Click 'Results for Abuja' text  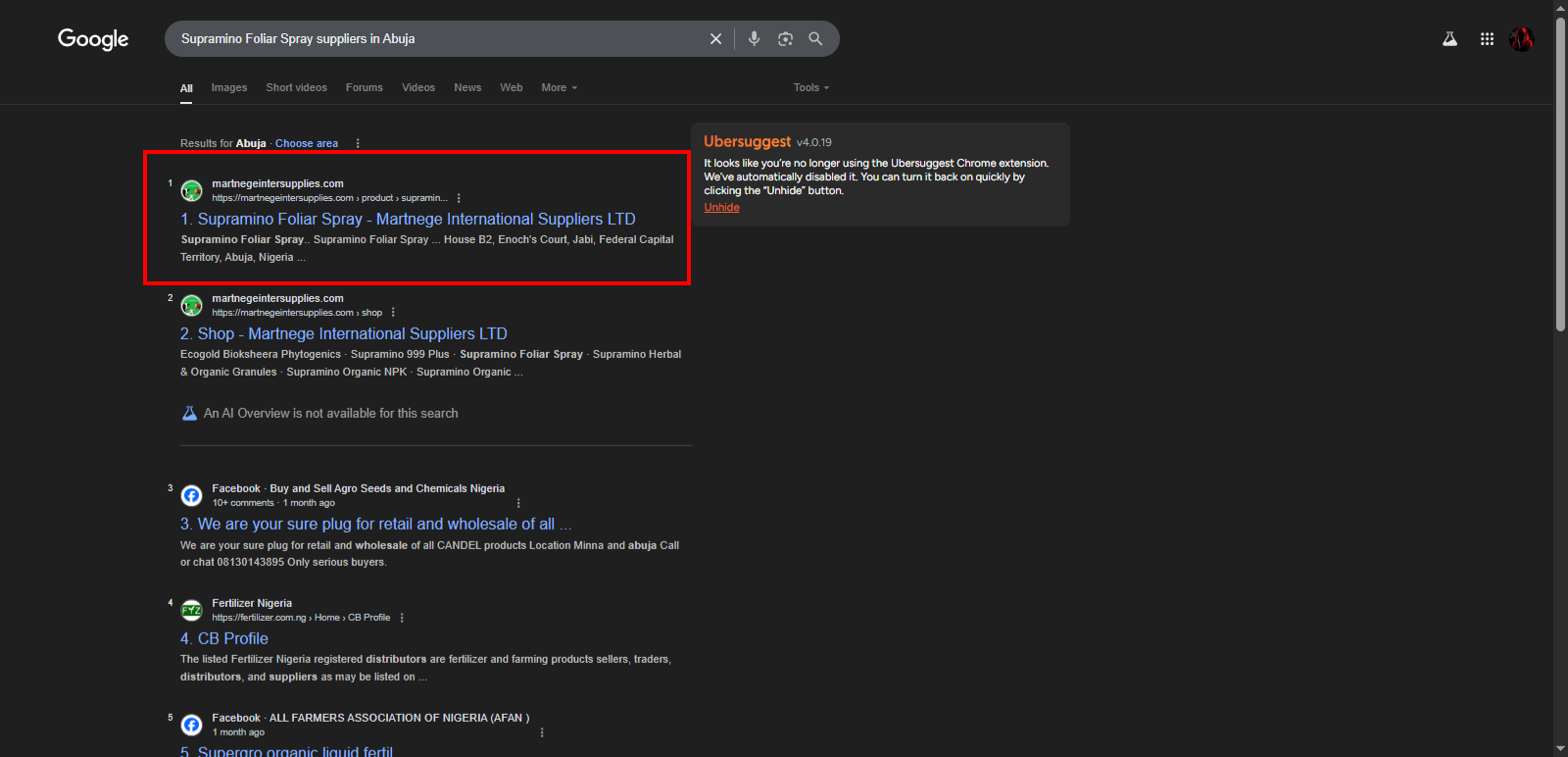223,143
